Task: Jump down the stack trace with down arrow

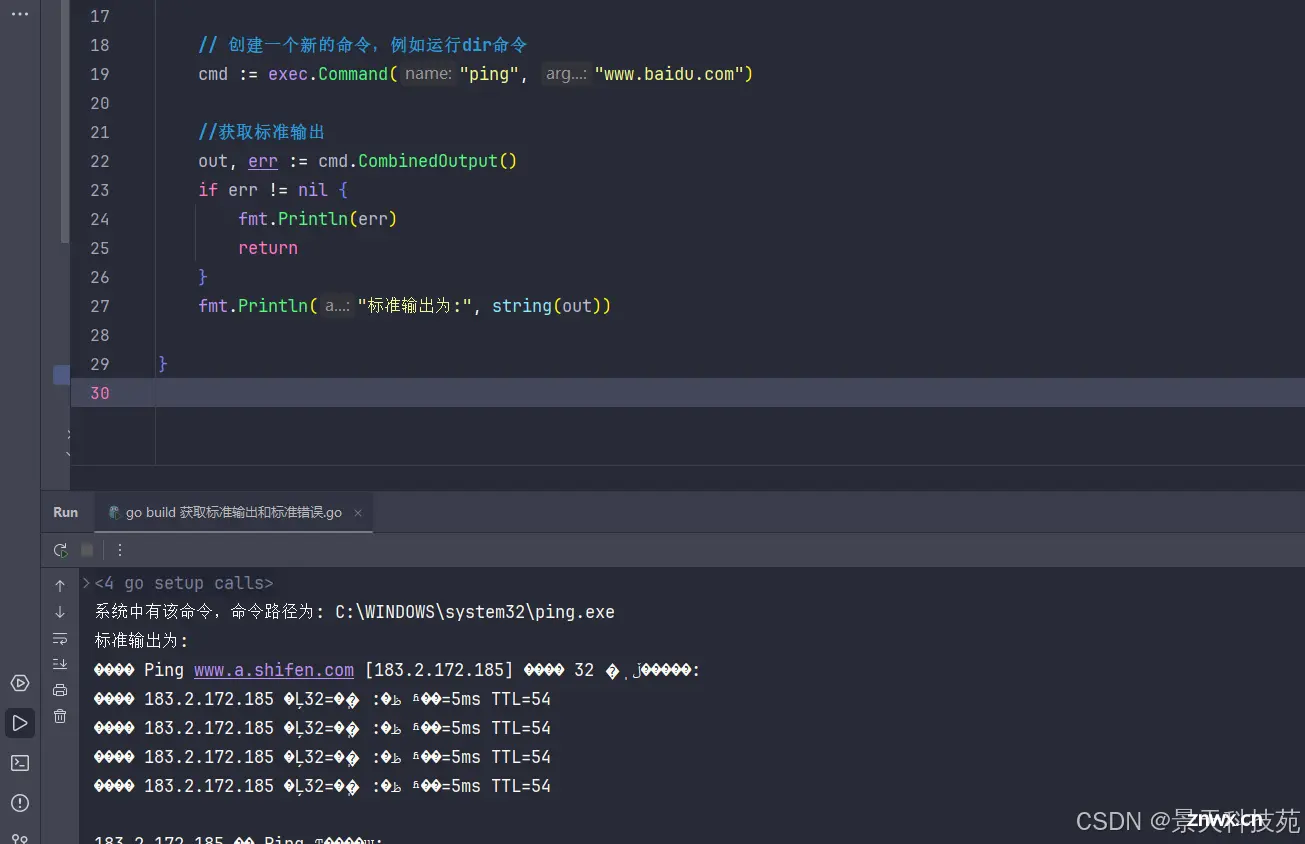Action: point(60,612)
